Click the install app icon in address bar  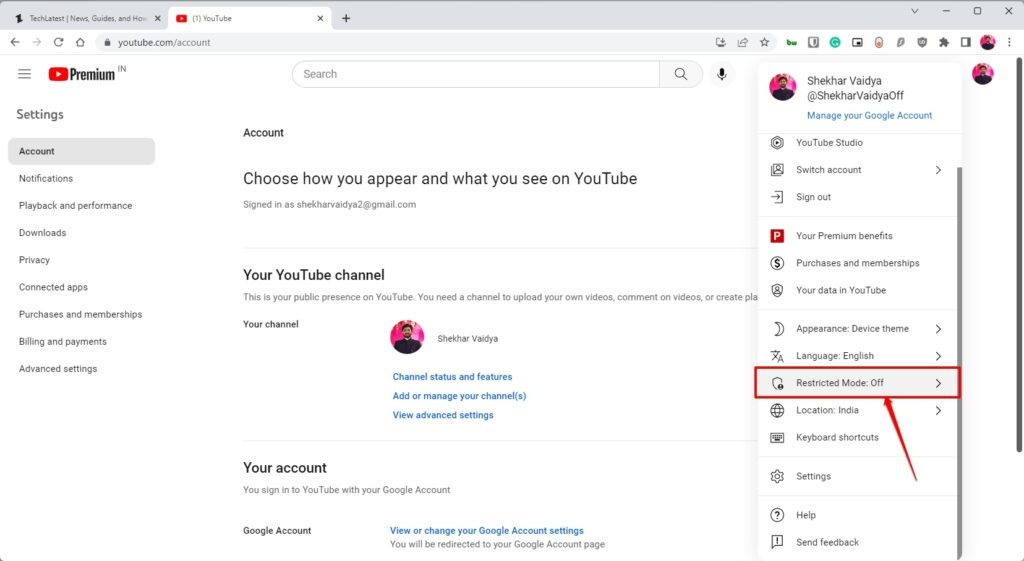pyautogui.click(x=720, y=42)
